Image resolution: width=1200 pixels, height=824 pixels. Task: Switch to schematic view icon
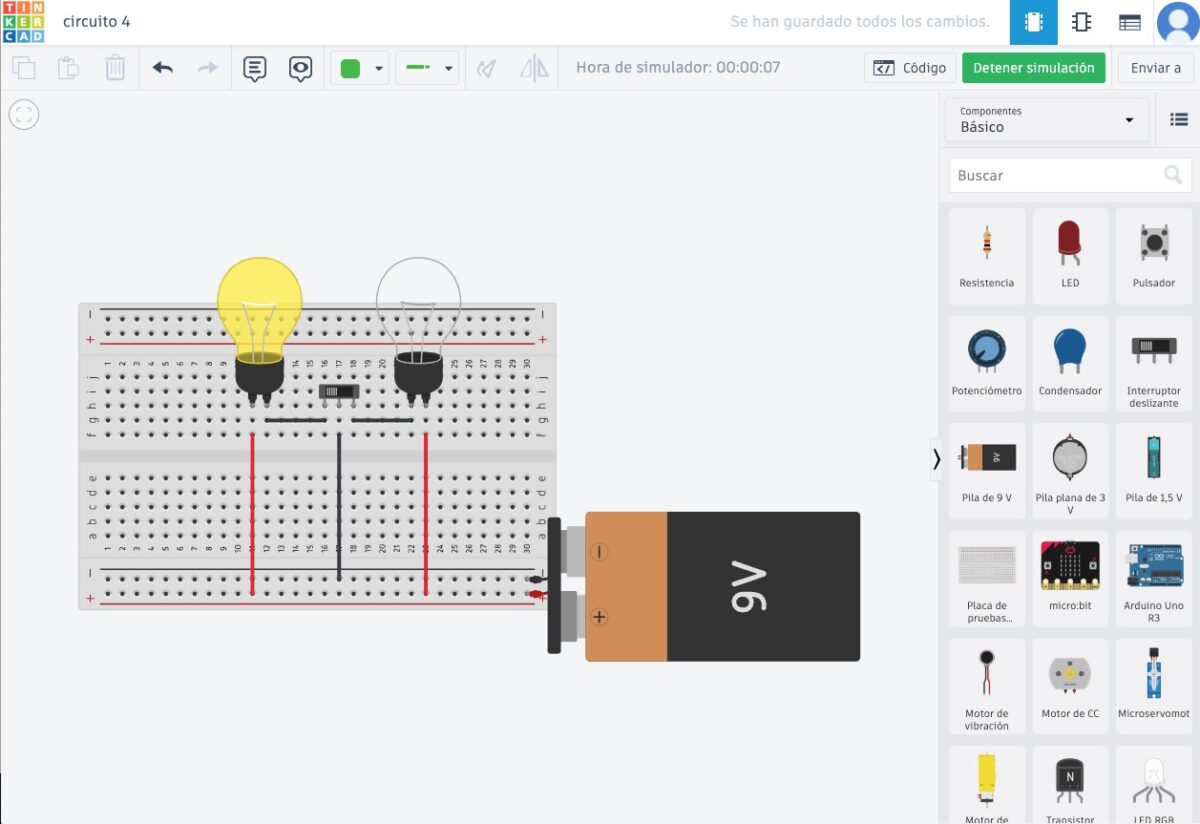click(1081, 21)
